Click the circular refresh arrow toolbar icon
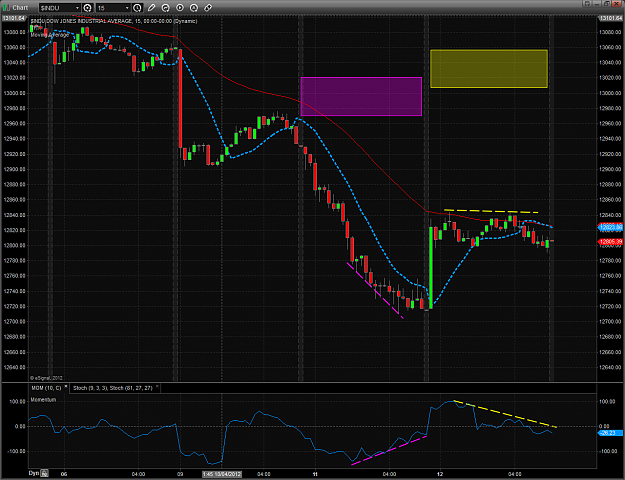The image size is (625, 480). coord(165,8)
